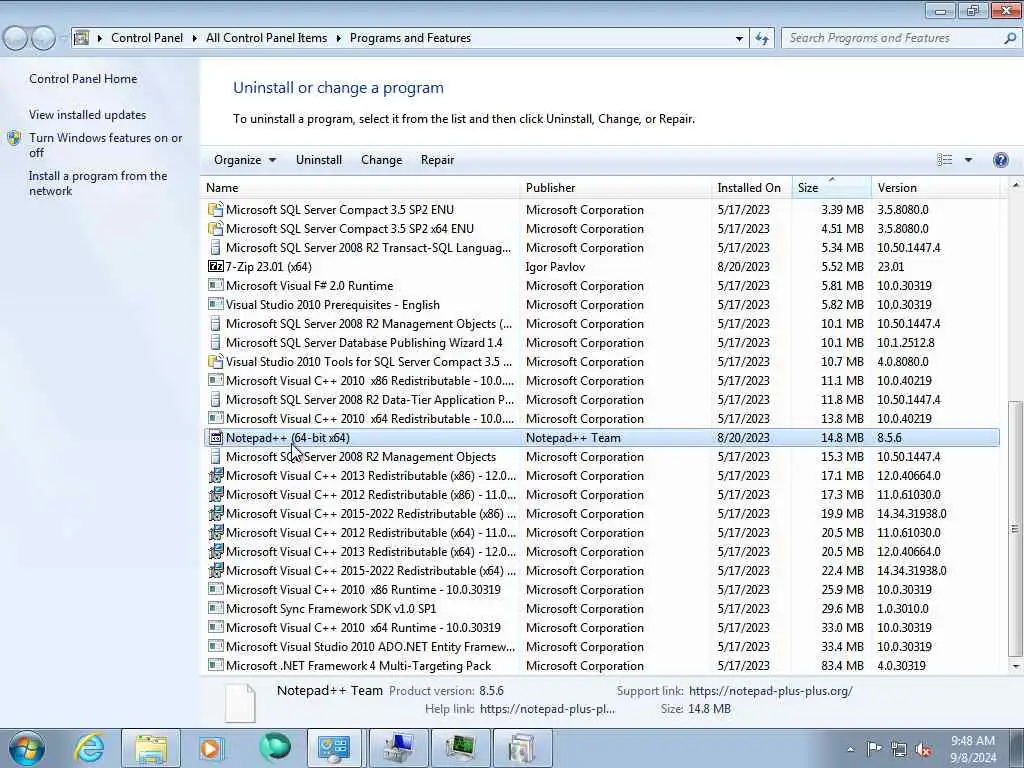
Task: Click Repair in the toolbar
Action: pyautogui.click(x=438, y=160)
